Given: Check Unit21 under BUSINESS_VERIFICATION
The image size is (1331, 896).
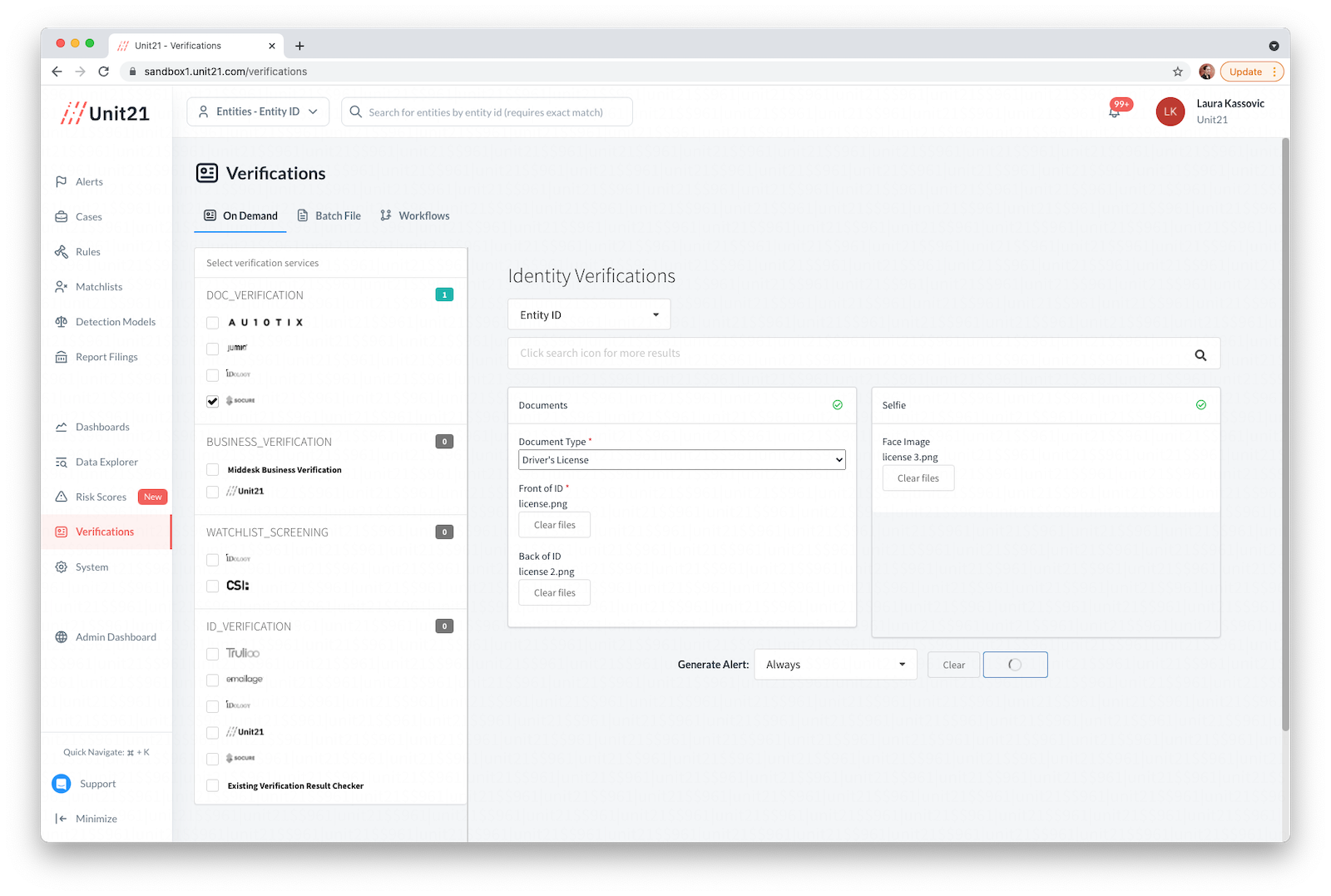Looking at the screenshot, I should [213, 492].
